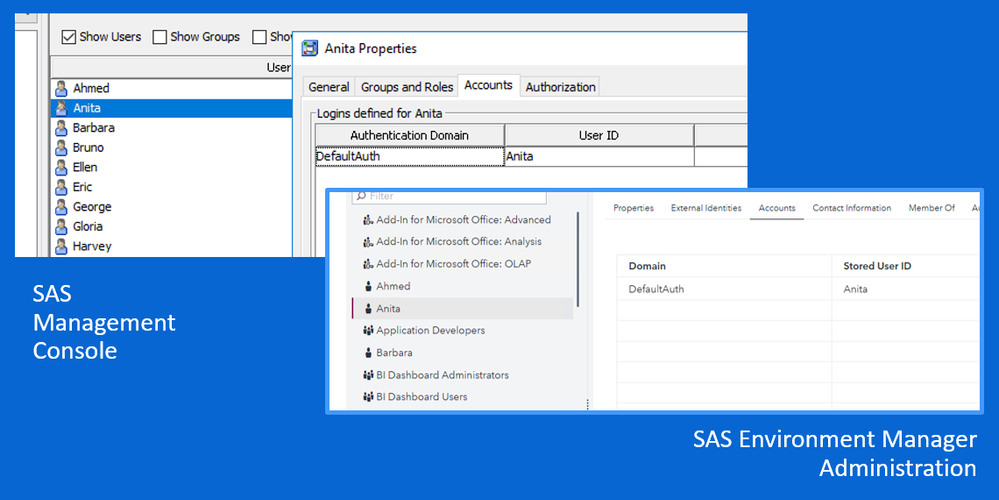Click the BI Dashboard Administrators group icon
999x500 pixels.
[x=368, y=375]
